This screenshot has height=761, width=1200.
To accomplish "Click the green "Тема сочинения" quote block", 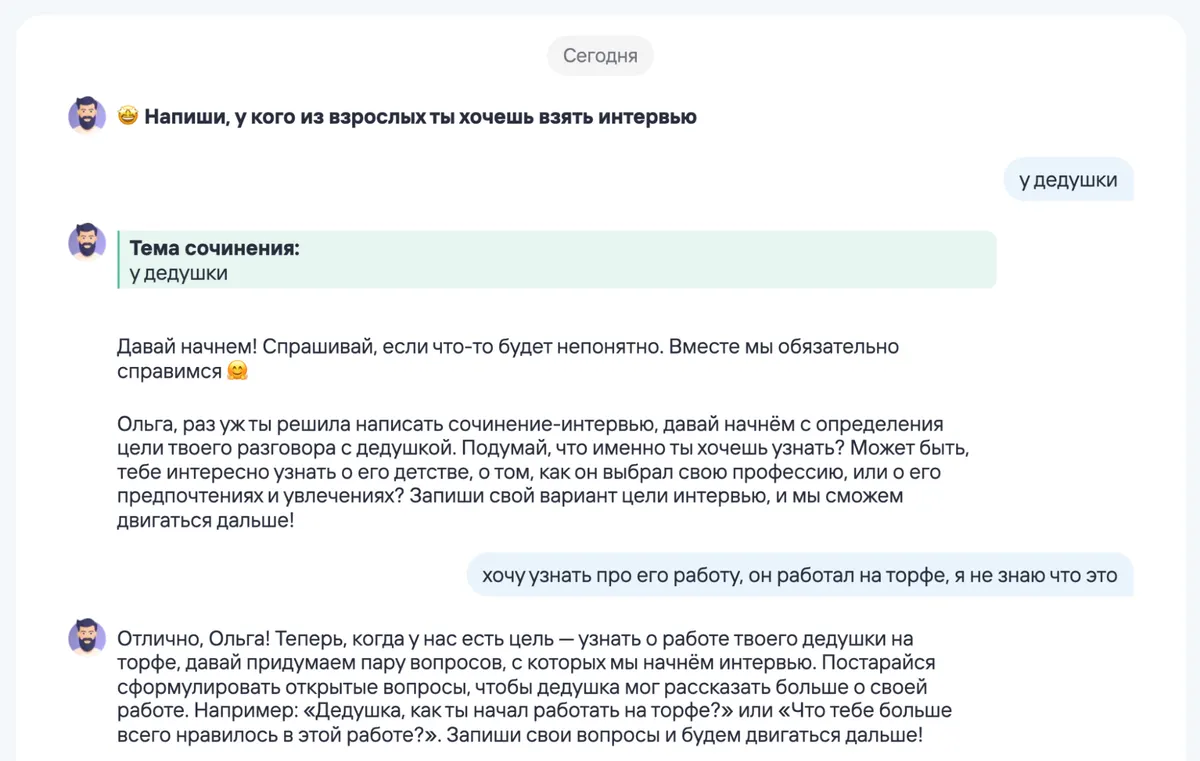I will pos(557,260).
